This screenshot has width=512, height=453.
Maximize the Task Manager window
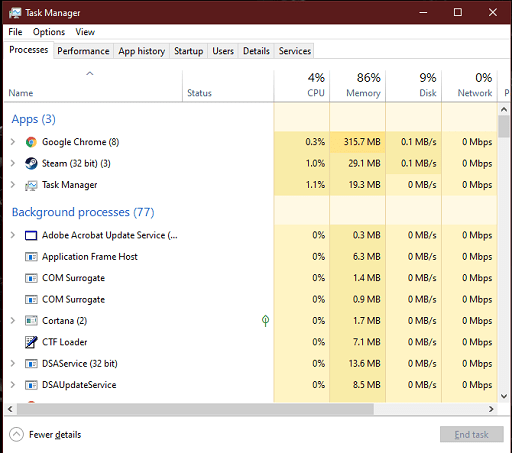pyautogui.click(x=458, y=12)
